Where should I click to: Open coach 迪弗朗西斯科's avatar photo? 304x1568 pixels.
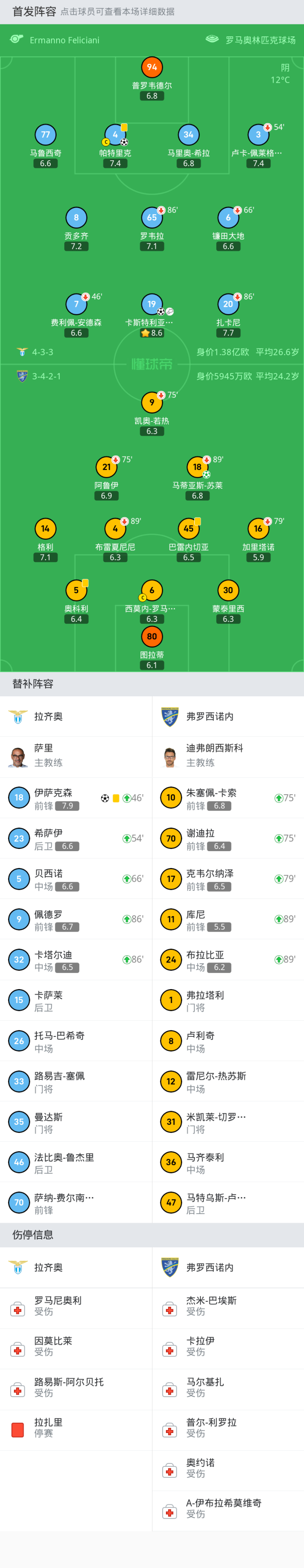tap(170, 757)
